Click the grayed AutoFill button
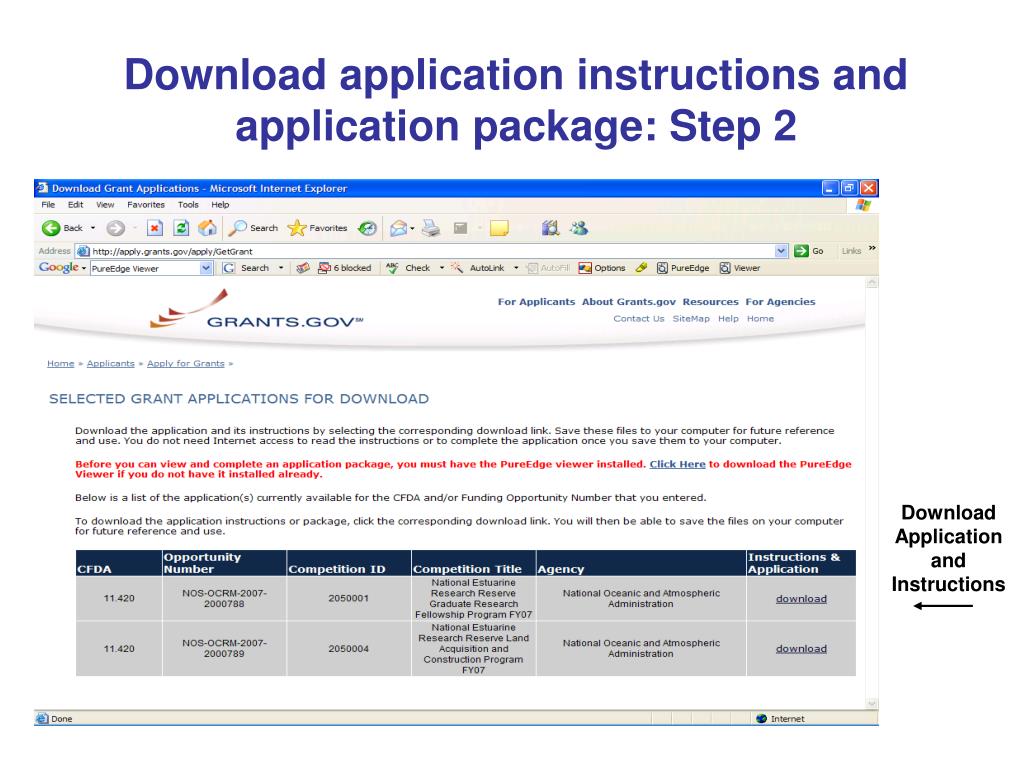The image size is (1024, 768). (549, 268)
